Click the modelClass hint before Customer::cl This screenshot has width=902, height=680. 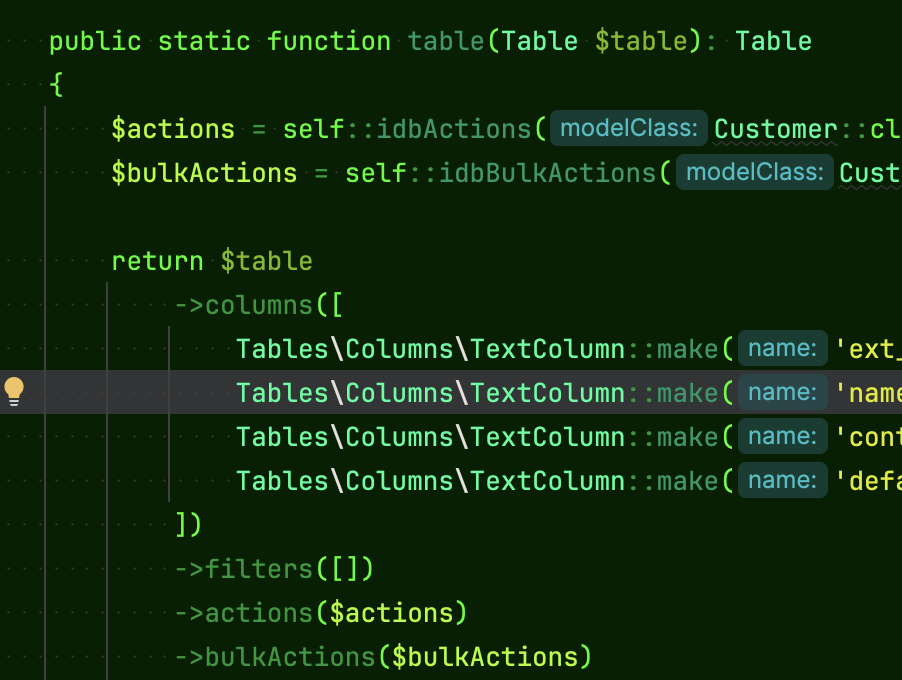(629, 129)
